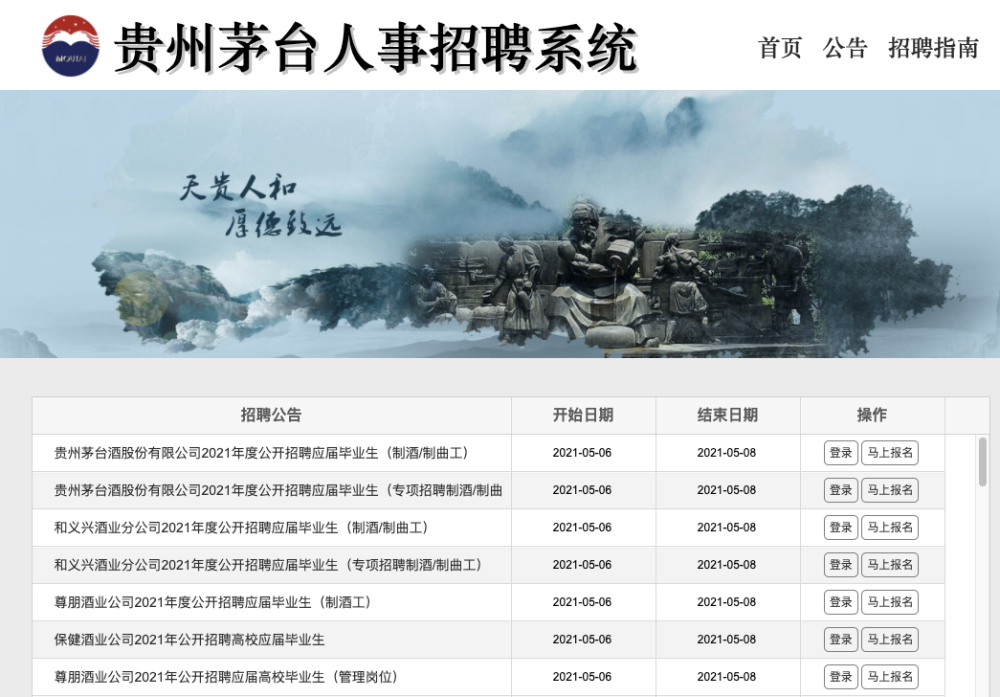The height and width of the screenshot is (697, 1000).
Task: Click 马上报名 for 贵州茅台酒股份 (制酒/制曲工) row
Action: [890, 453]
